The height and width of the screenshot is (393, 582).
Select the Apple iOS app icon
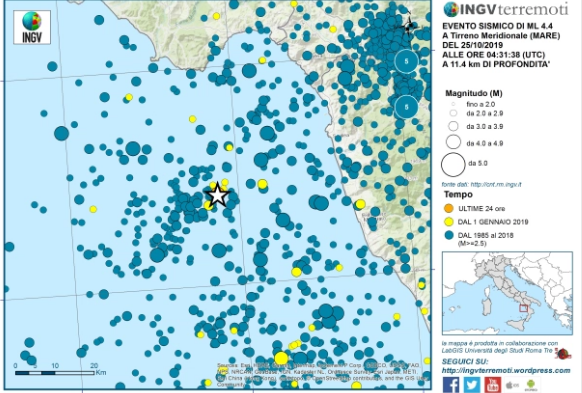(512, 385)
